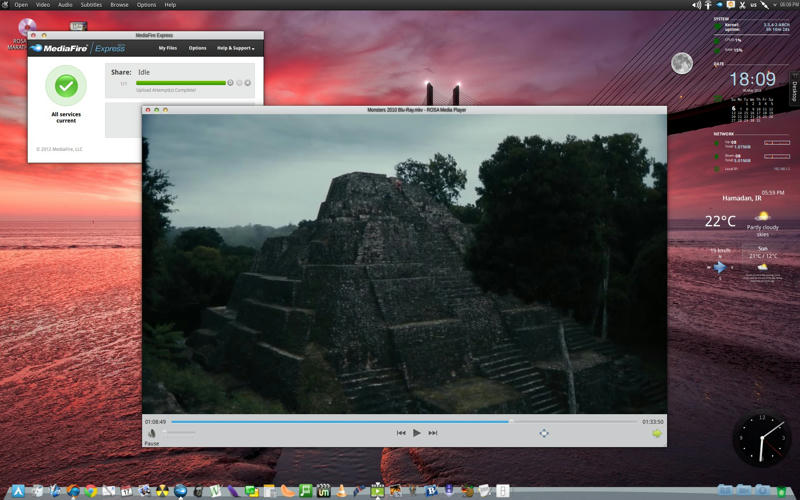Click the large 18:09 desktop clock widget
800x500 pixels.
point(752,79)
